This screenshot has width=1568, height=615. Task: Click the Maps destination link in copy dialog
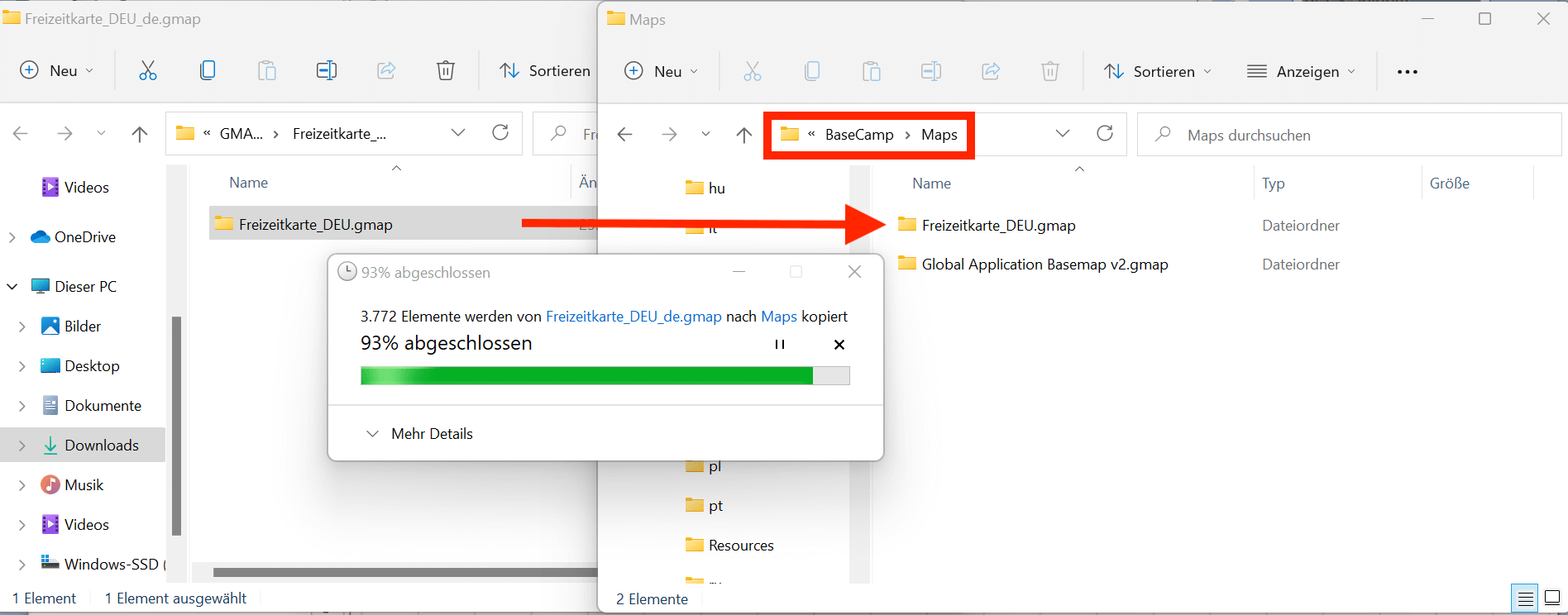click(x=778, y=317)
